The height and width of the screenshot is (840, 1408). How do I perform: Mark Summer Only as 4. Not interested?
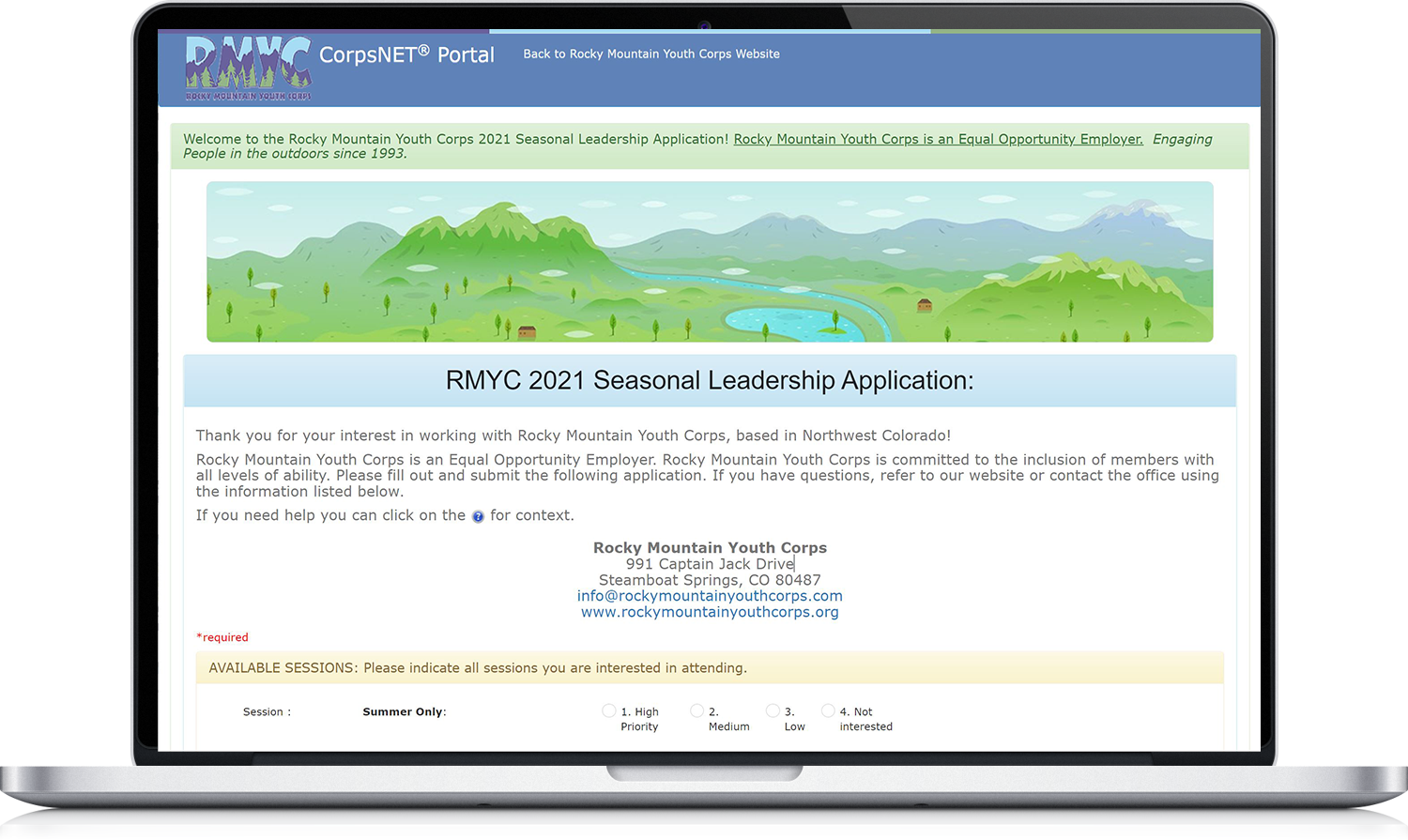(x=828, y=711)
